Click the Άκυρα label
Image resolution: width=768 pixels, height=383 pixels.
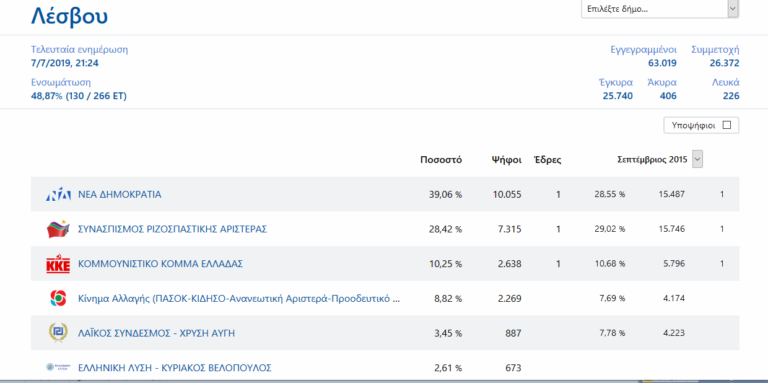pos(662,82)
